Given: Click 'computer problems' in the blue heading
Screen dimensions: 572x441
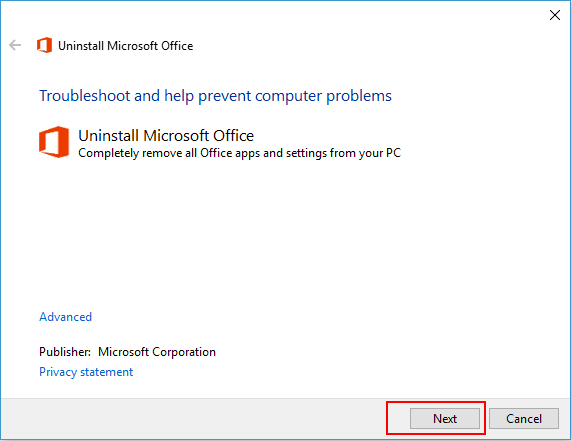Looking at the screenshot, I should coord(323,96).
